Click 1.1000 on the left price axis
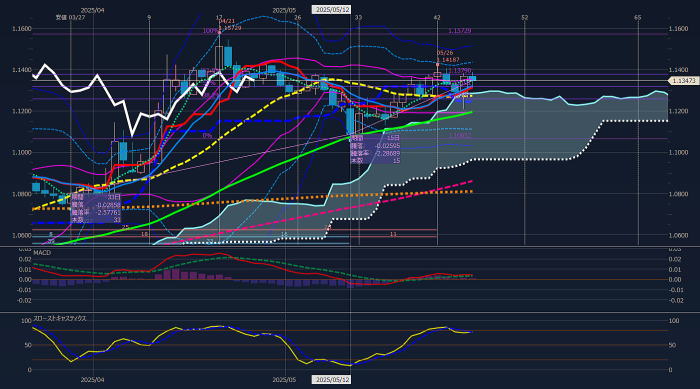700x389 pixels. pos(21,152)
